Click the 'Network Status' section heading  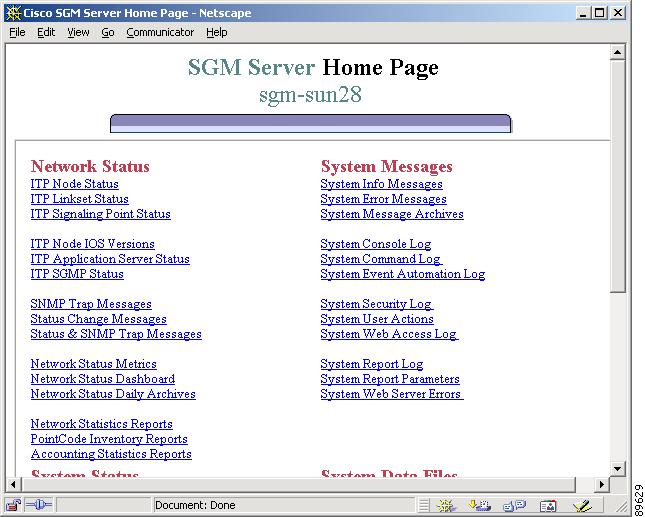90,166
